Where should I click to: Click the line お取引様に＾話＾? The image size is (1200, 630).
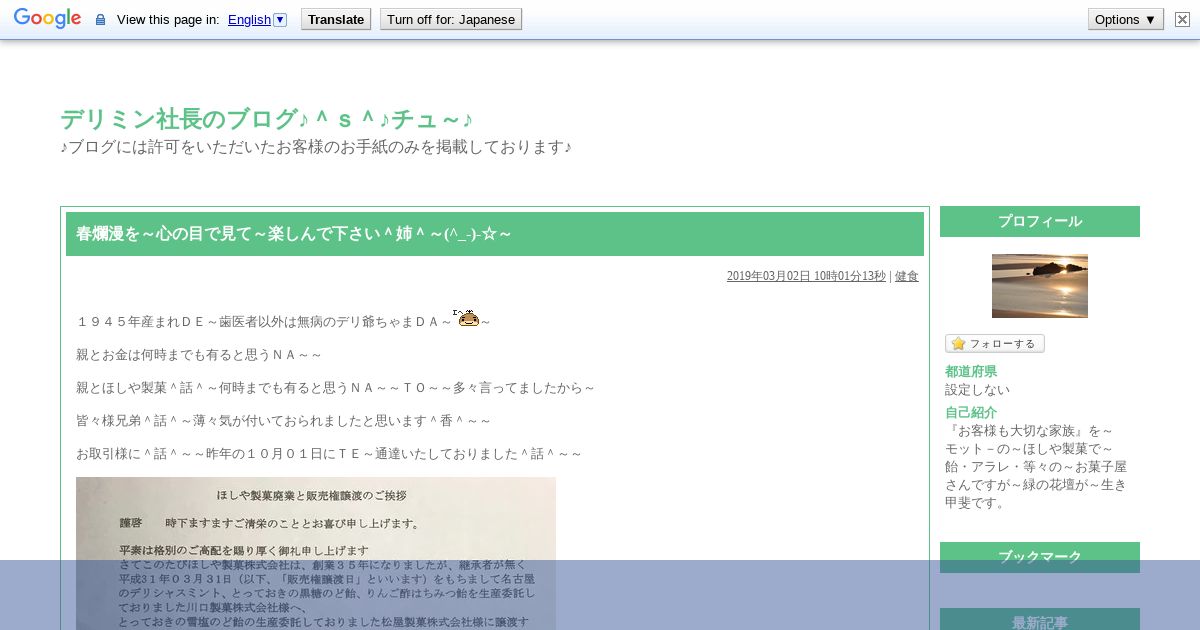pyautogui.click(x=329, y=454)
